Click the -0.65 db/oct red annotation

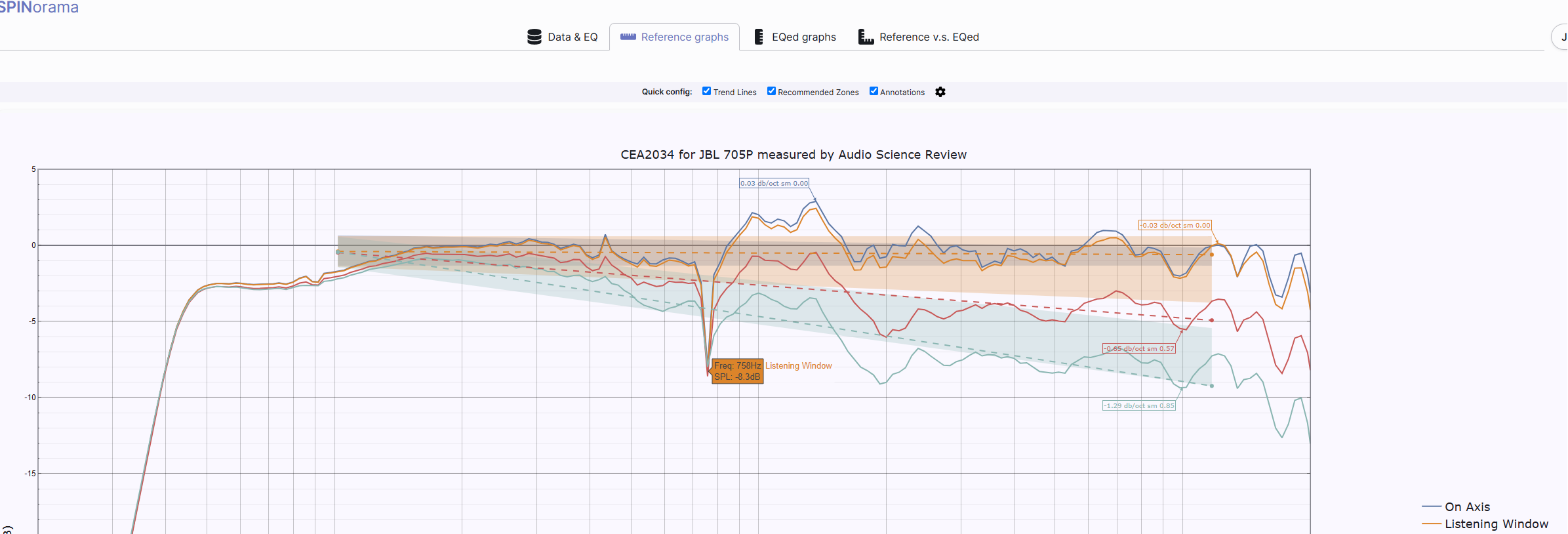(1139, 348)
